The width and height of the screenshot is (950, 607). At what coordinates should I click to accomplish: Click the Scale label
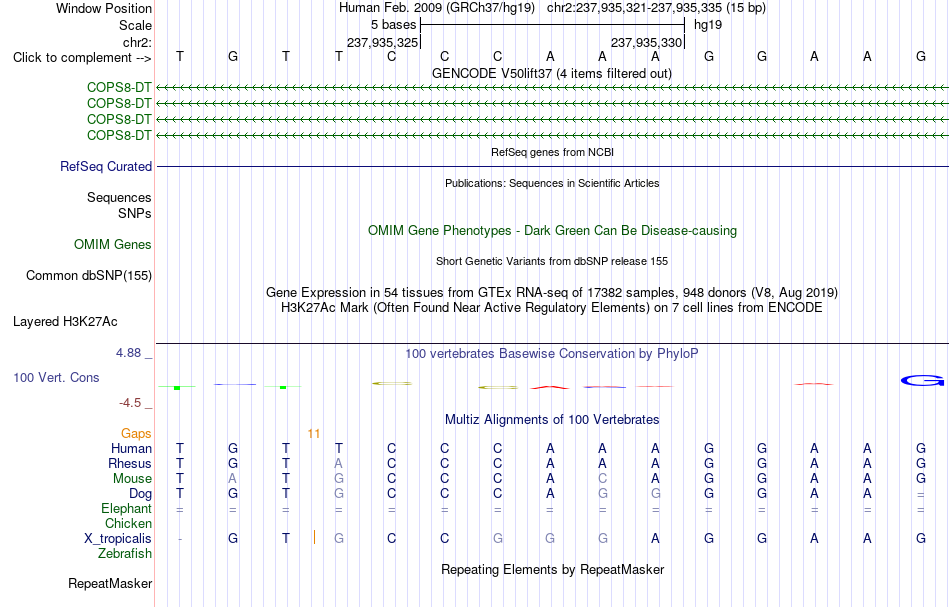[x=135, y=25]
